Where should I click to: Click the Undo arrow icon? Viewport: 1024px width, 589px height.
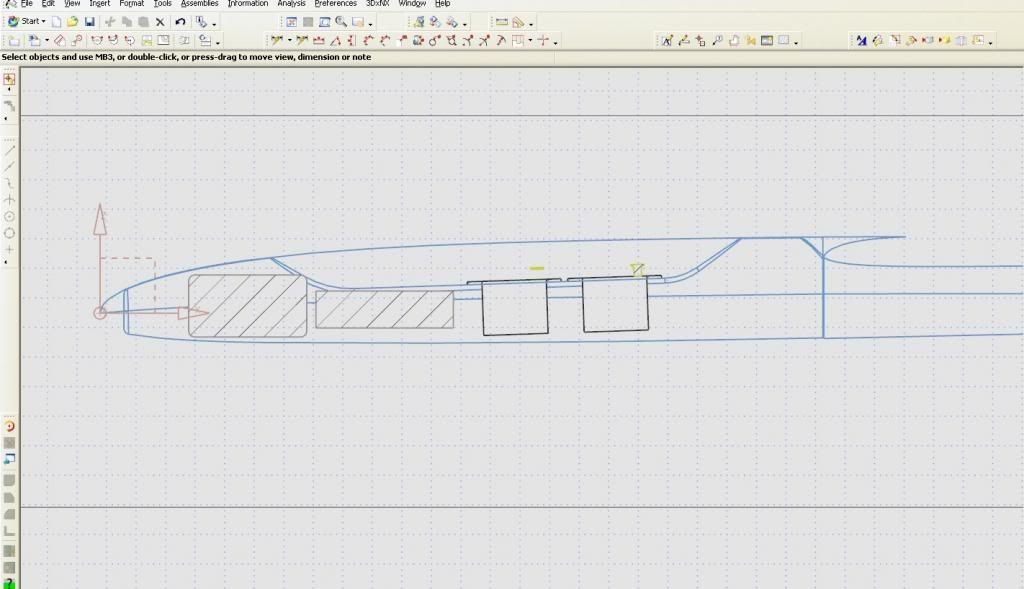point(180,22)
